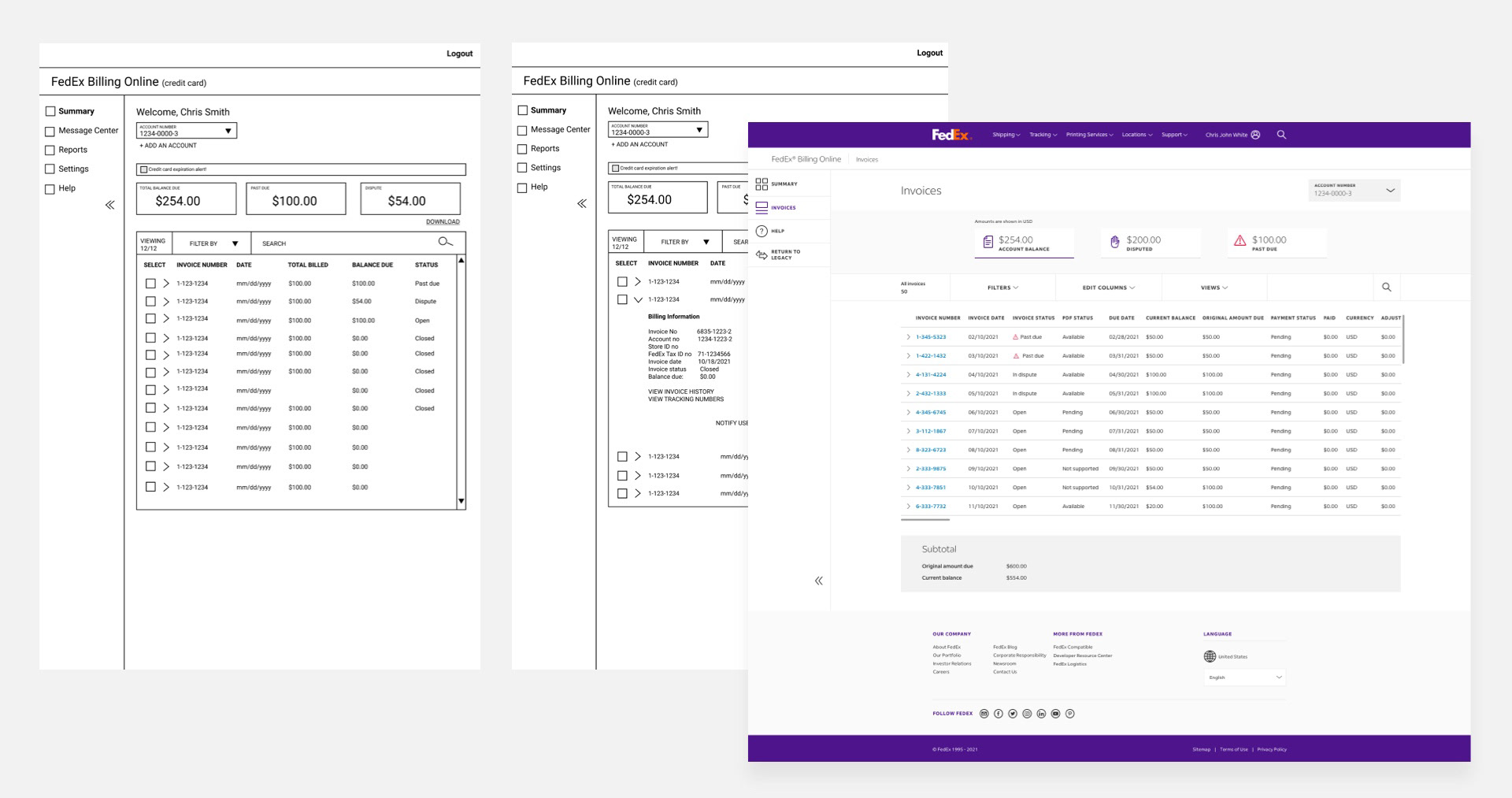Open the Support menu in the FedEx header
Screen dimensions: 1512x798
(1174, 135)
